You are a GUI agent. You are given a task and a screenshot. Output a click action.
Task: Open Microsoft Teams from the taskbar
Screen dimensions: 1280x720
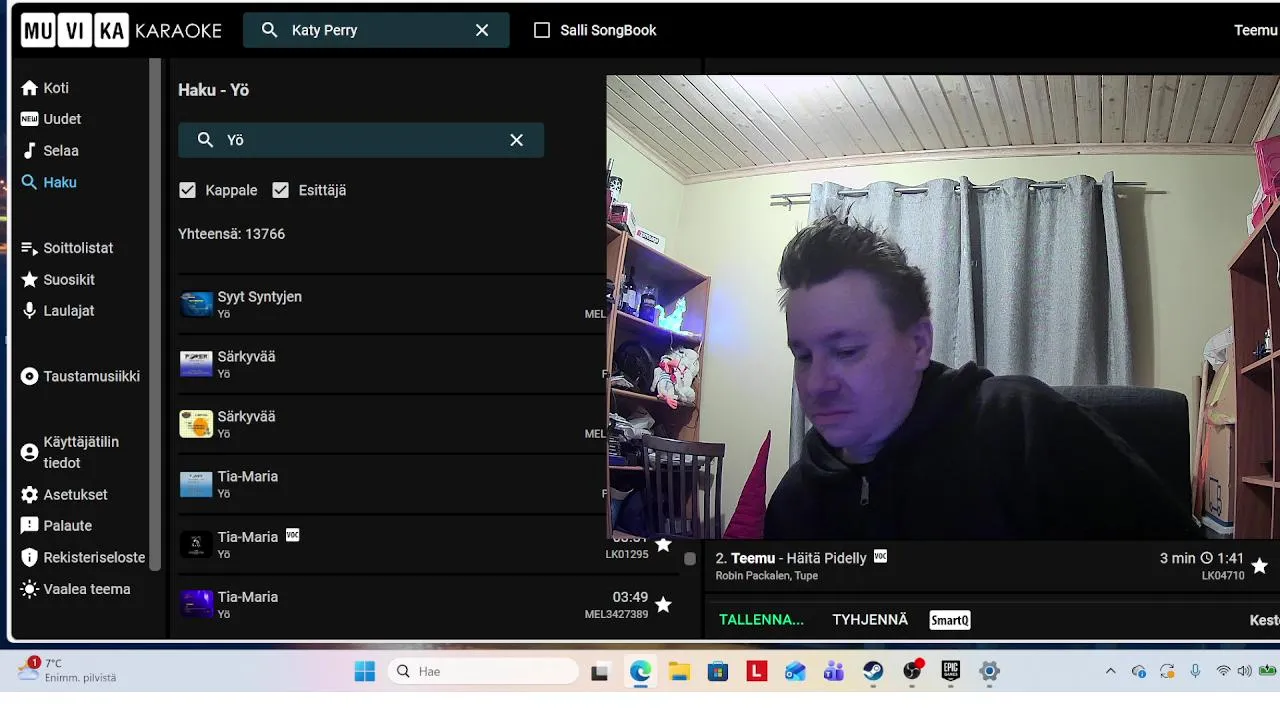pyautogui.click(x=834, y=671)
